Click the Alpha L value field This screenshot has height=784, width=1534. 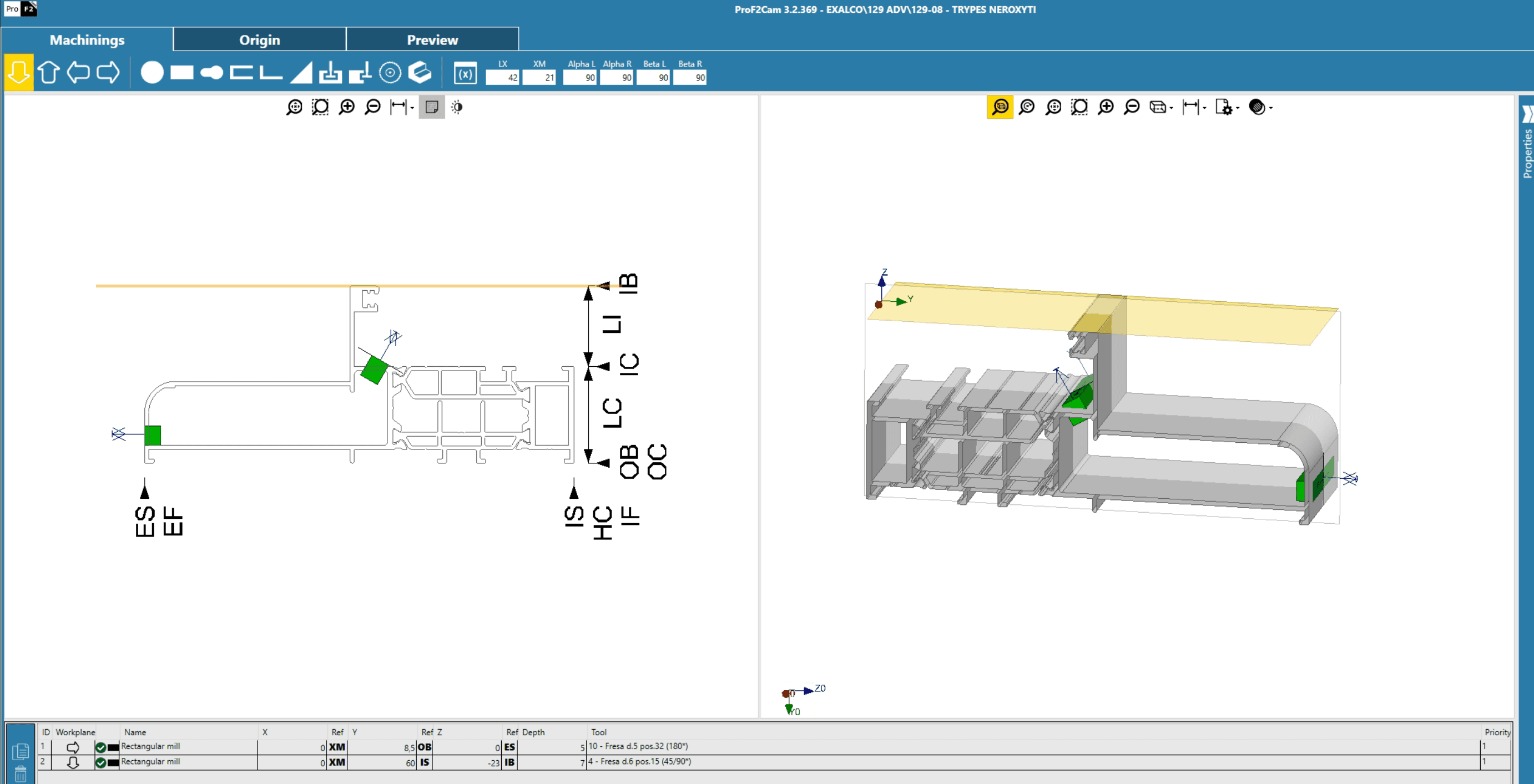tap(580, 77)
